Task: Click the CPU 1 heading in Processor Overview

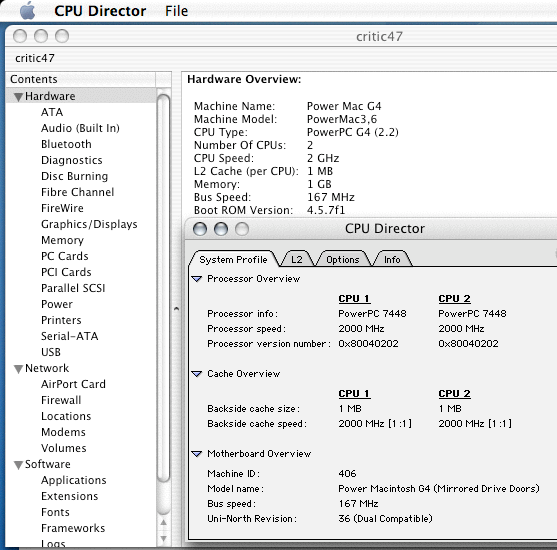Action: point(355,299)
